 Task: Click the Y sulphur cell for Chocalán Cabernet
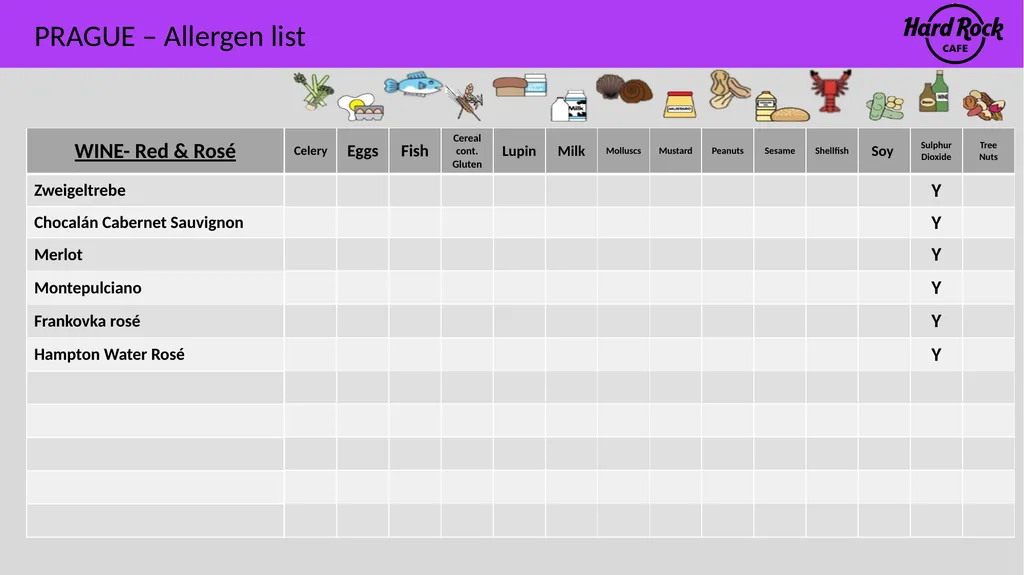(x=936, y=223)
